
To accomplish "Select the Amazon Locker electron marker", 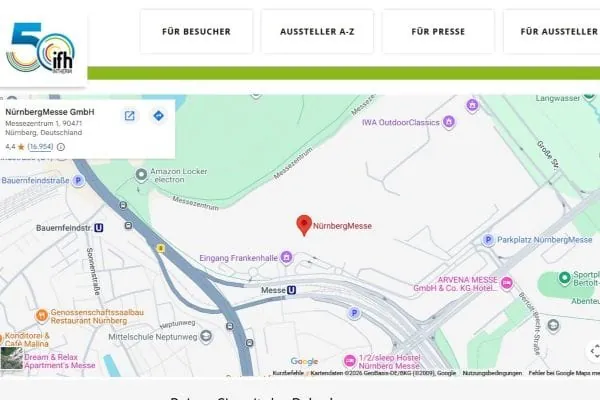I will point(141,175).
